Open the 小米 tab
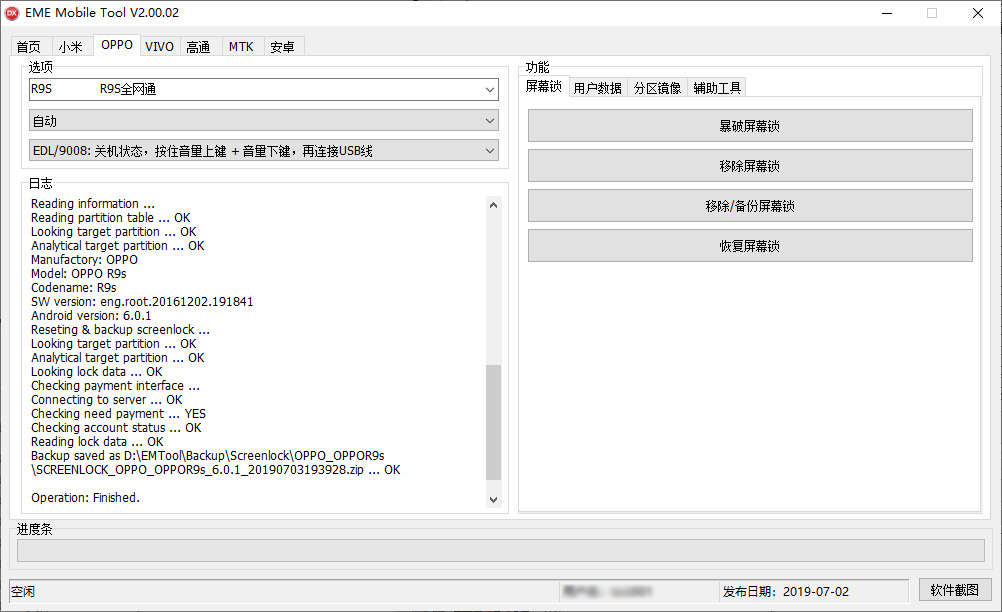The height and width of the screenshot is (612, 1002). point(70,47)
